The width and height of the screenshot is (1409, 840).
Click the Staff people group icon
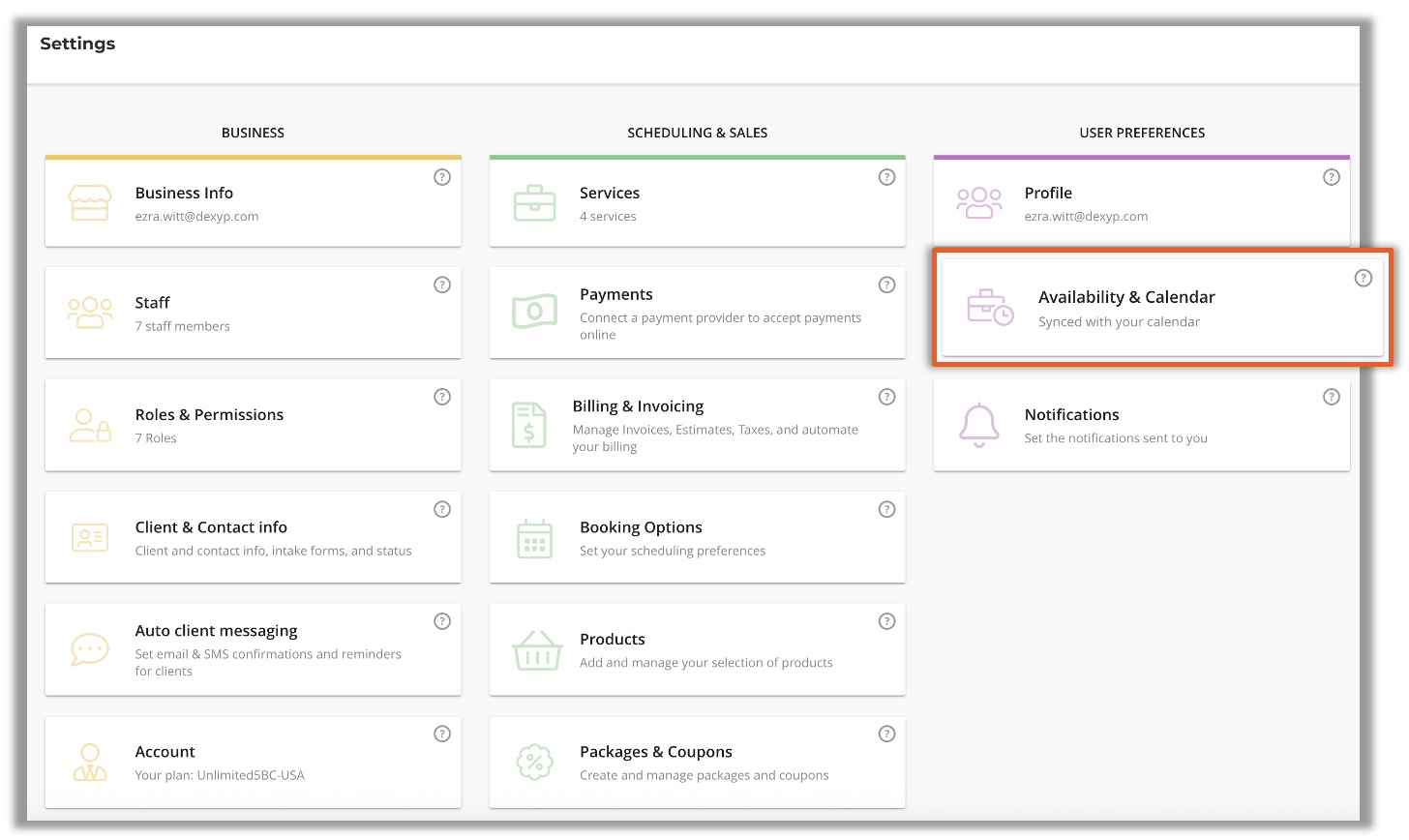(90, 313)
